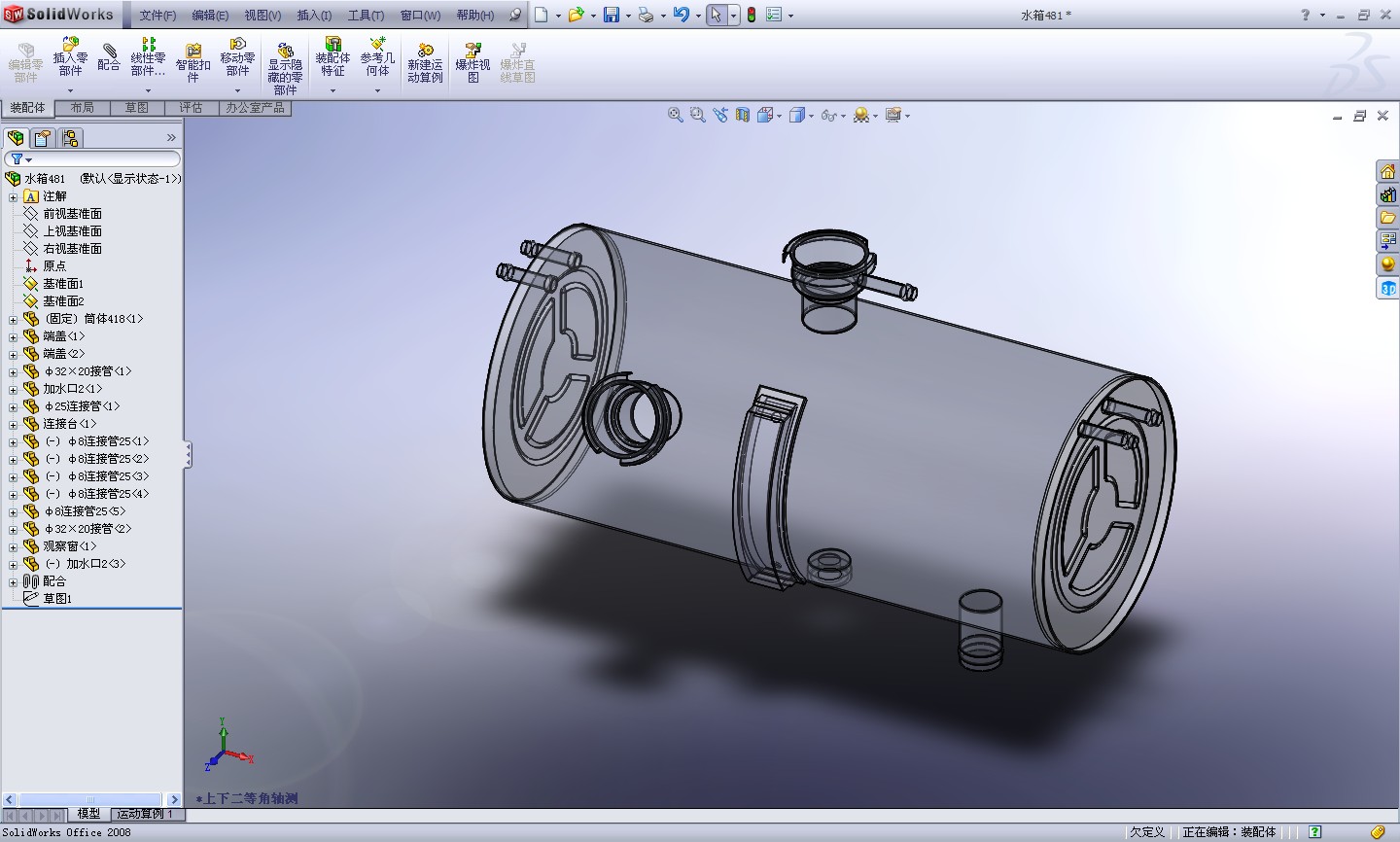The height and width of the screenshot is (842, 1400).
Task: Click the Previous View icon
Action: 720,115
